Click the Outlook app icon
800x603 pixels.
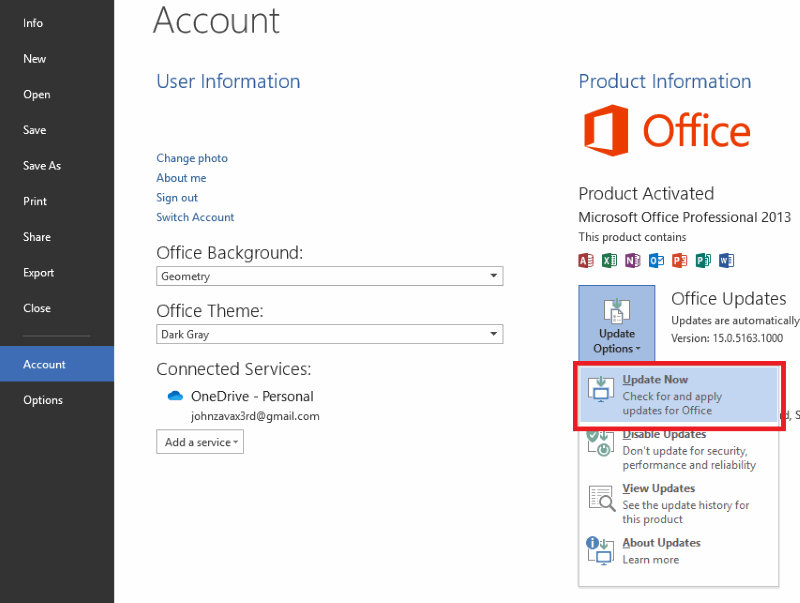click(656, 261)
